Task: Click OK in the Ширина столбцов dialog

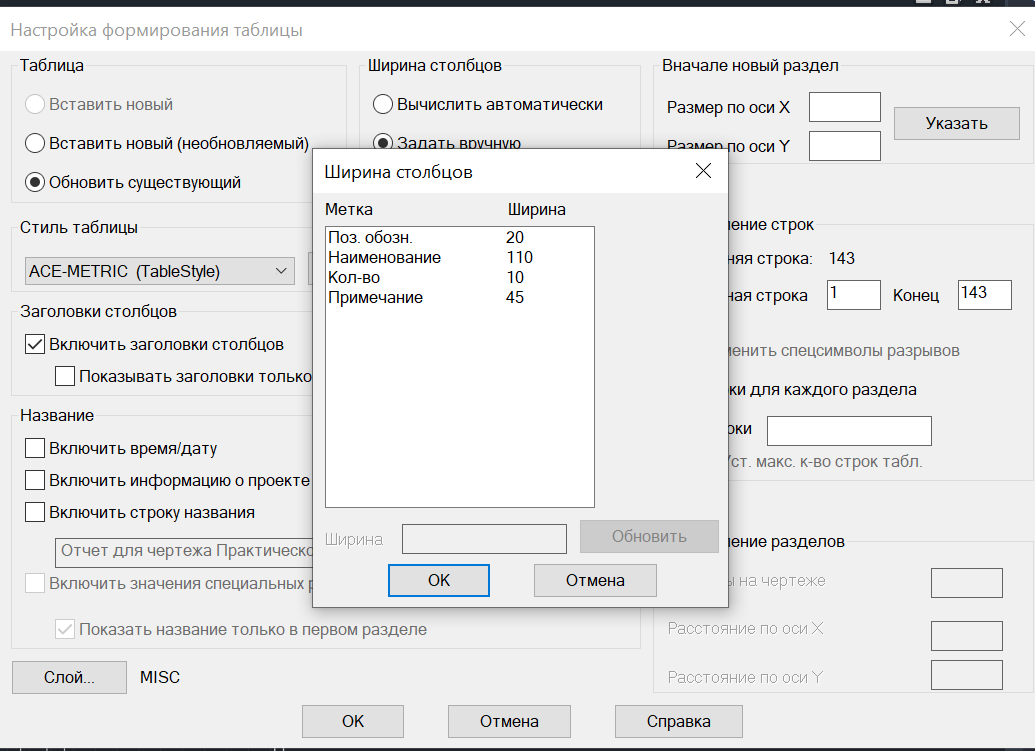Action: [439, 580]
